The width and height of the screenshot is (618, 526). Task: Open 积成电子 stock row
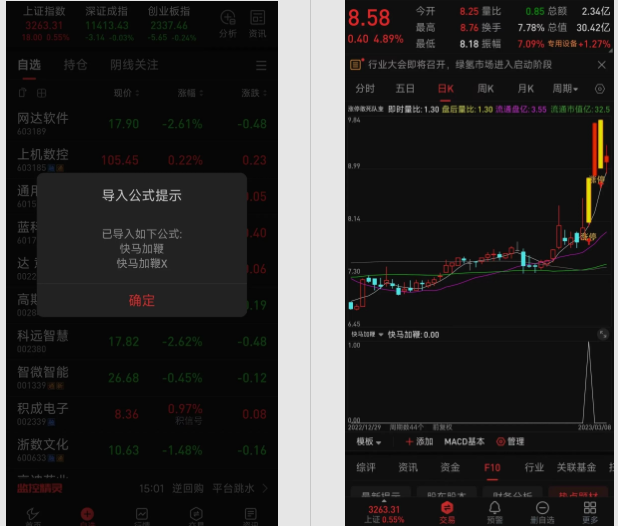pyautogui.click(x=142, y=414)
